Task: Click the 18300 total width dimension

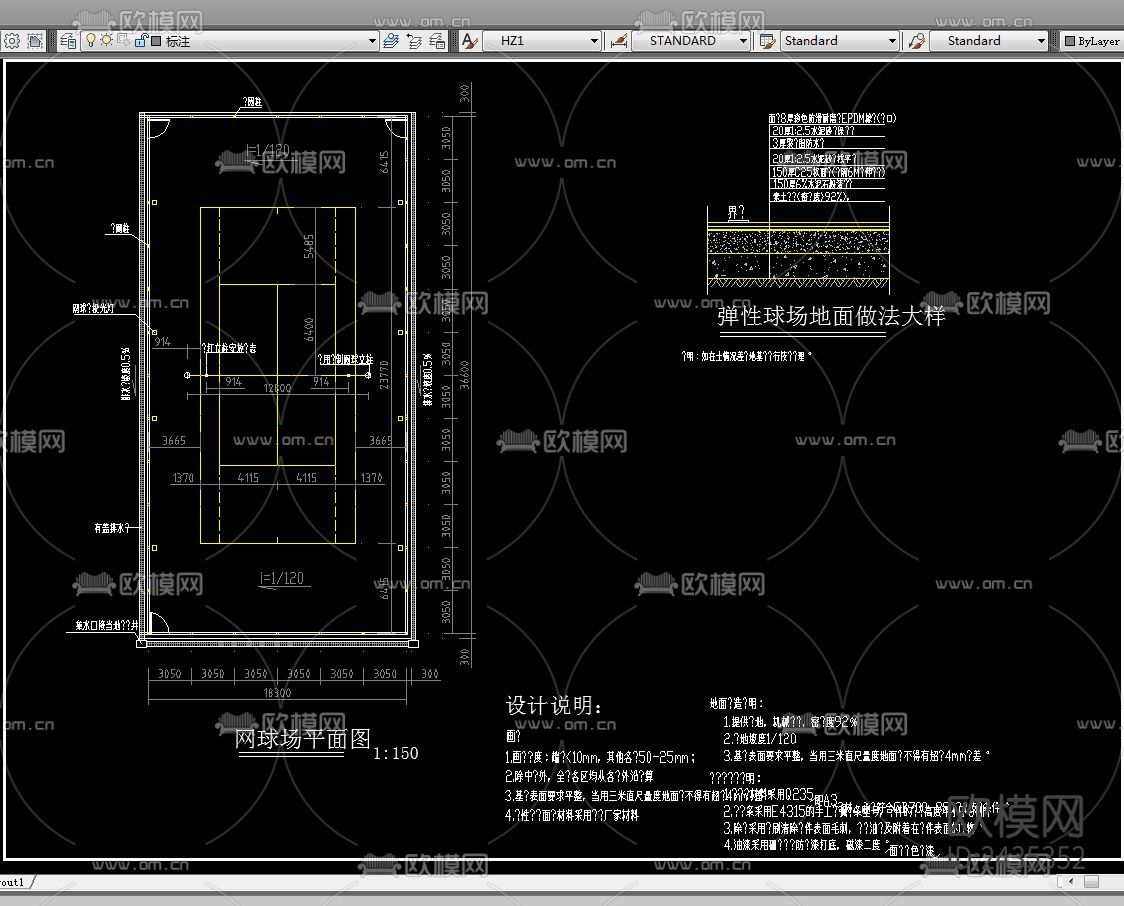Action: tap(277, 692)
